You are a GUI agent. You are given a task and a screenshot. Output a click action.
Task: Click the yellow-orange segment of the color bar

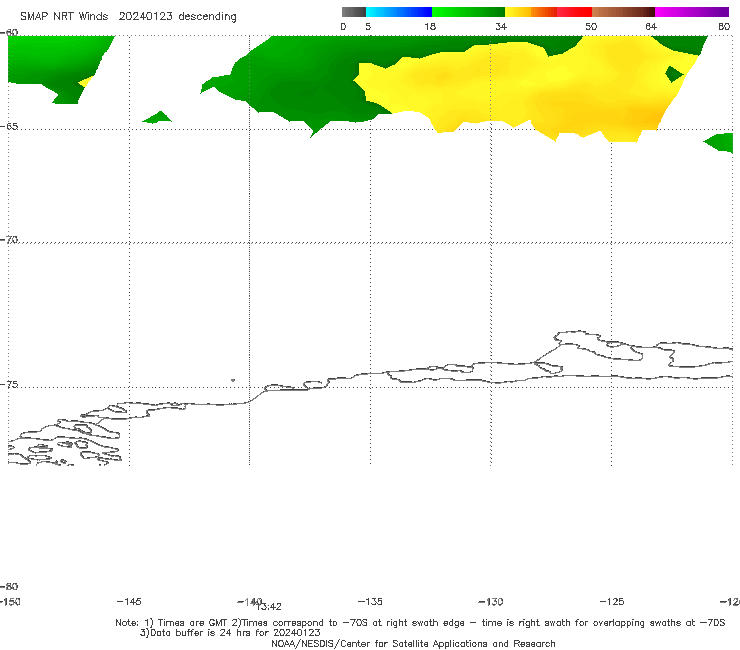coord(530,12)
